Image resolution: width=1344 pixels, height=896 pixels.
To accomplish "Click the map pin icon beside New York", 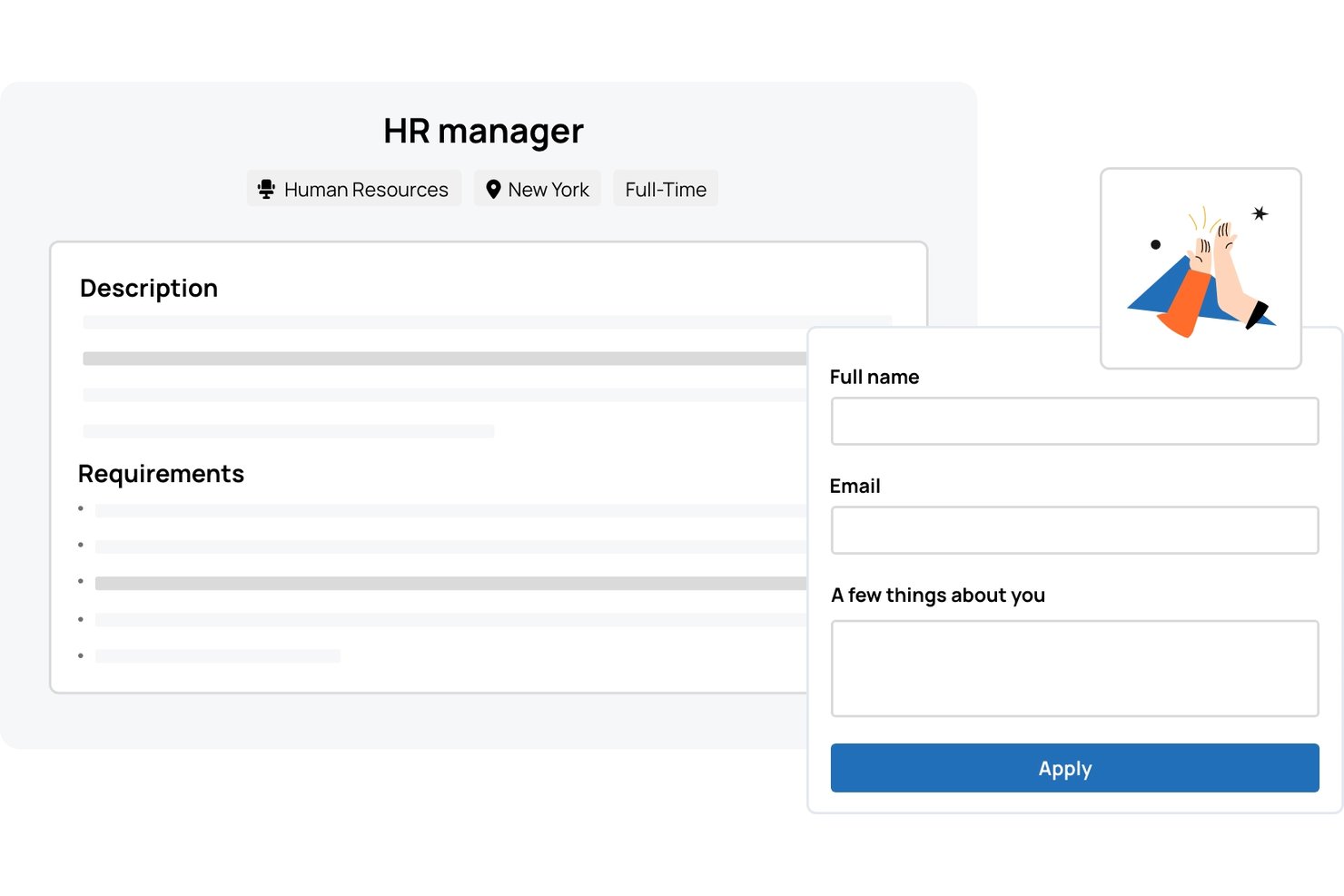I will tap(493, 189).
